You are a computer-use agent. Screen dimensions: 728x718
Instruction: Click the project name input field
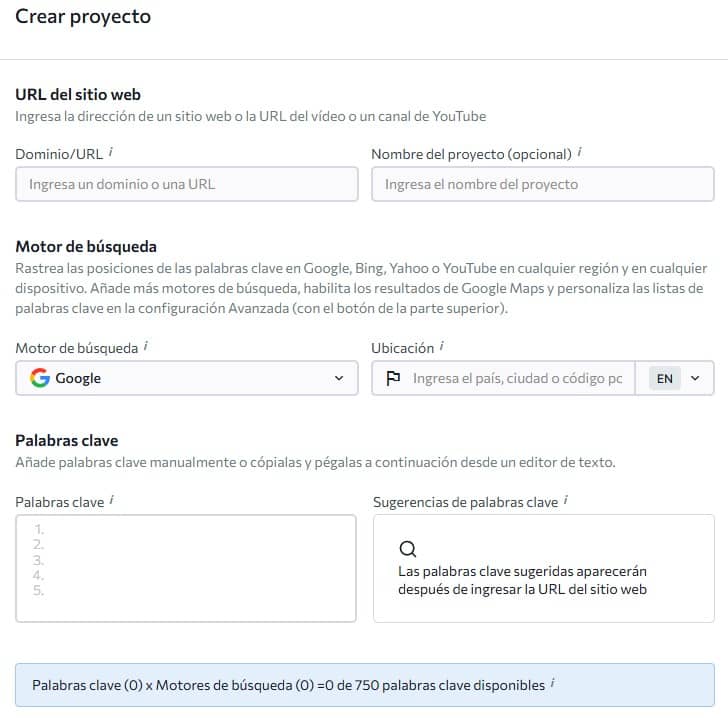tap(542, 184)
